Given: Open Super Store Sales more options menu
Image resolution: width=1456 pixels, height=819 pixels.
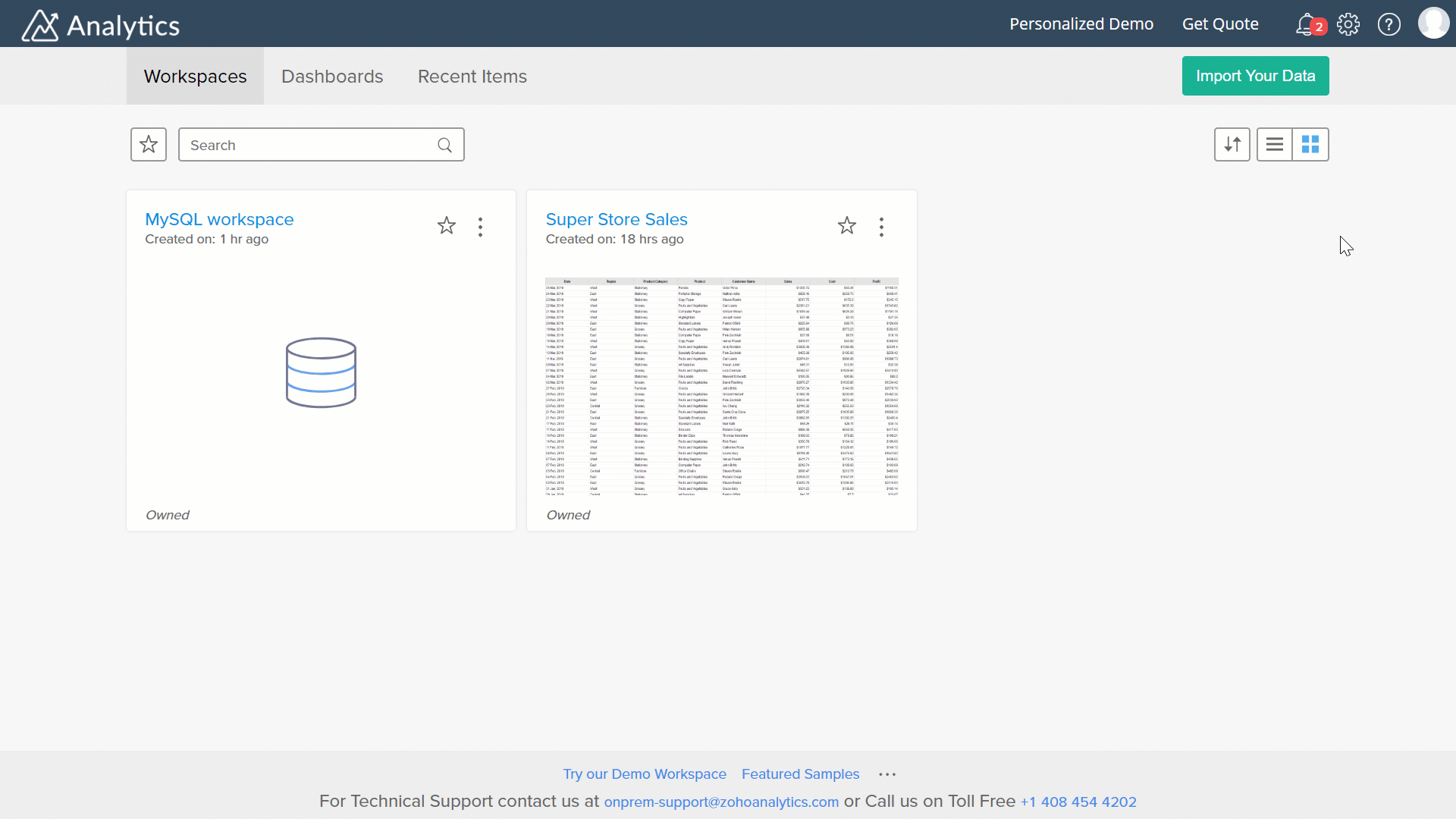Looking at the screenshot, I should [881, 227].
